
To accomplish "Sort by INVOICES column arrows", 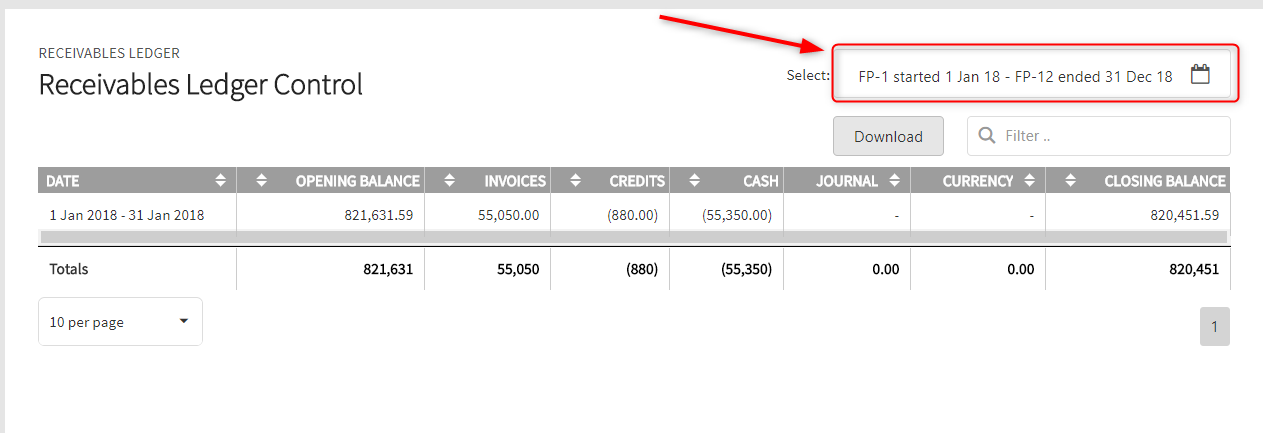I will (450, 181).
